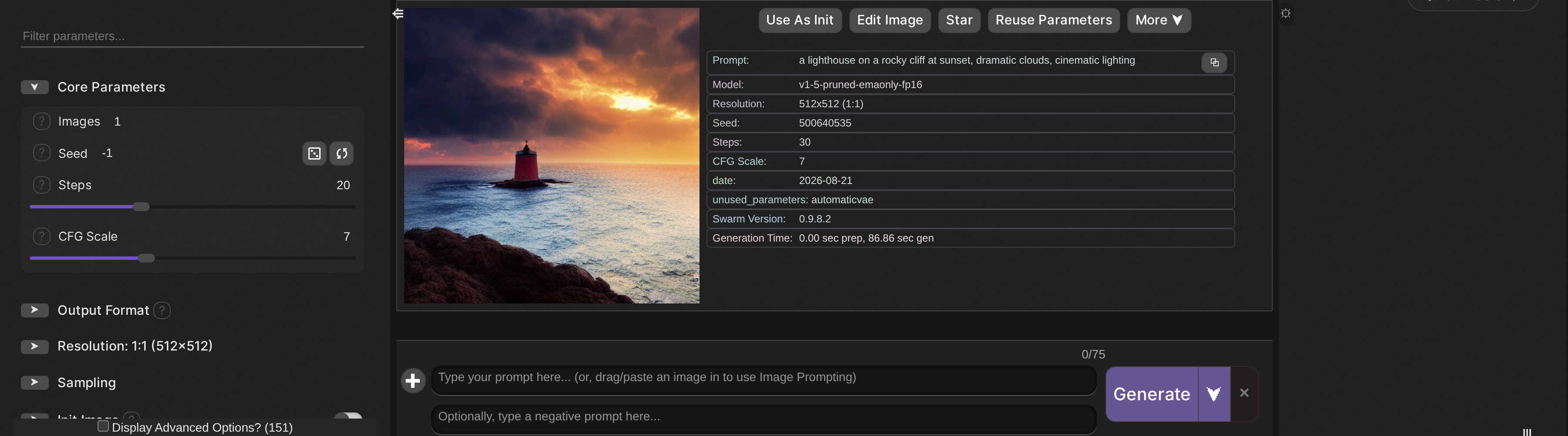1568x436 pixels.
Task: Click the plus icon beside the prompt box
Action: tap(413, 381)
